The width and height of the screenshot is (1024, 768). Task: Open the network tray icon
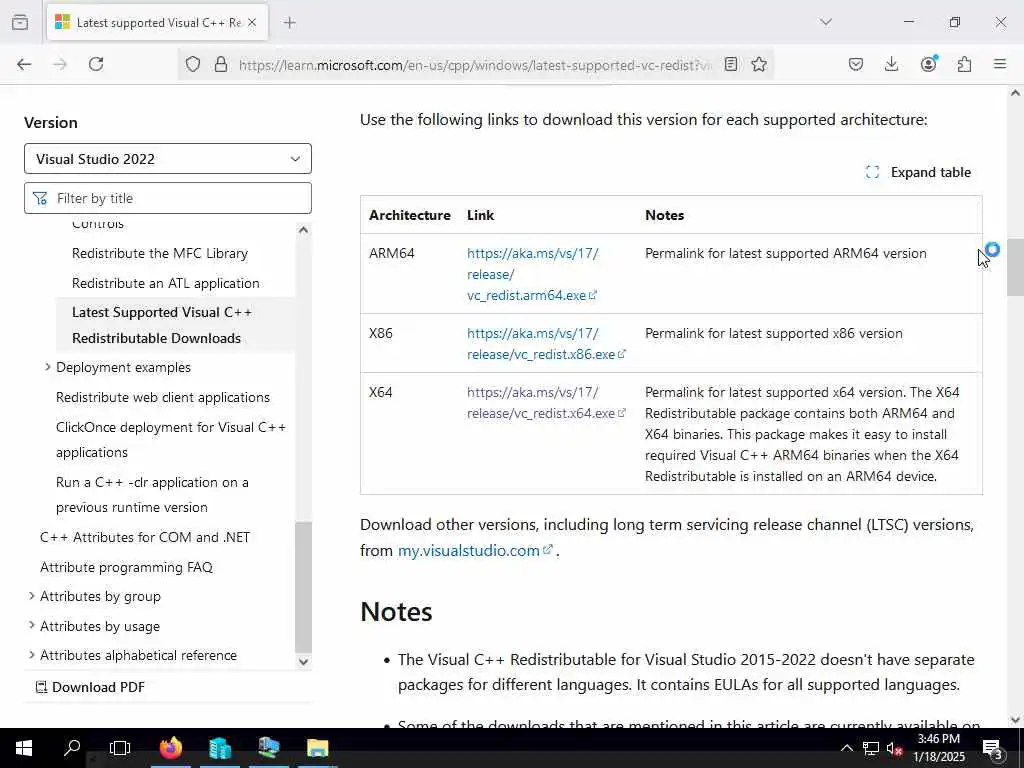pyautogui.click(x=871, y=748)
